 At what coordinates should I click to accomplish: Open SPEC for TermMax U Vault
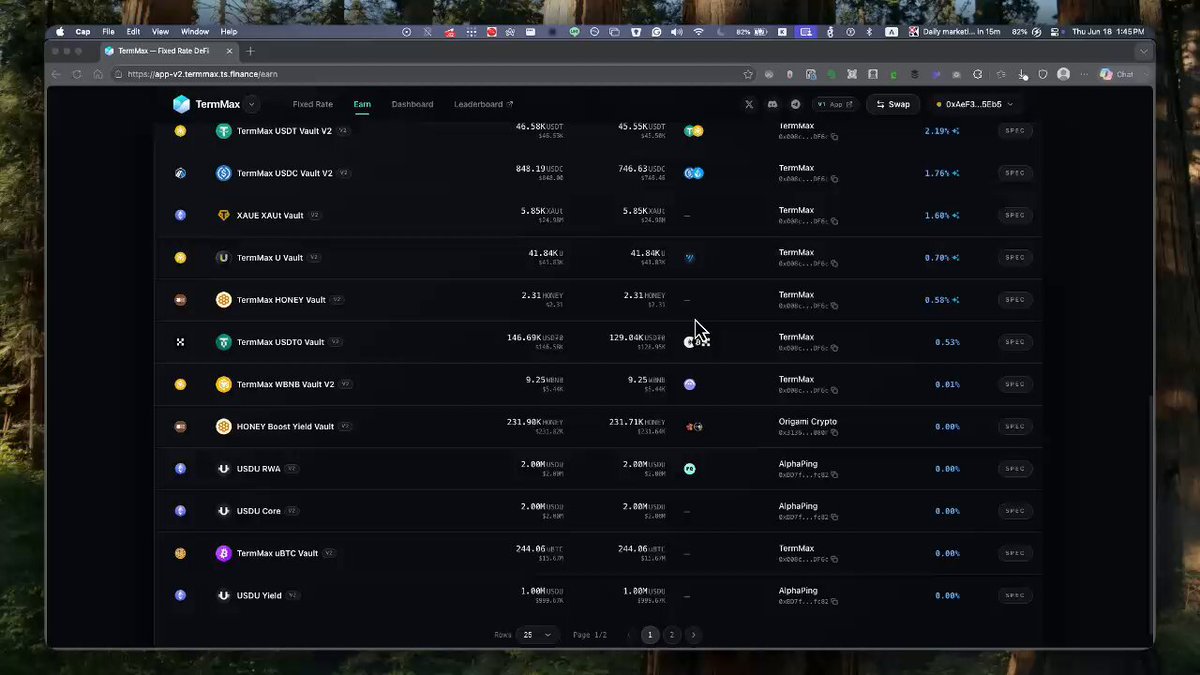pos(1015,257)
